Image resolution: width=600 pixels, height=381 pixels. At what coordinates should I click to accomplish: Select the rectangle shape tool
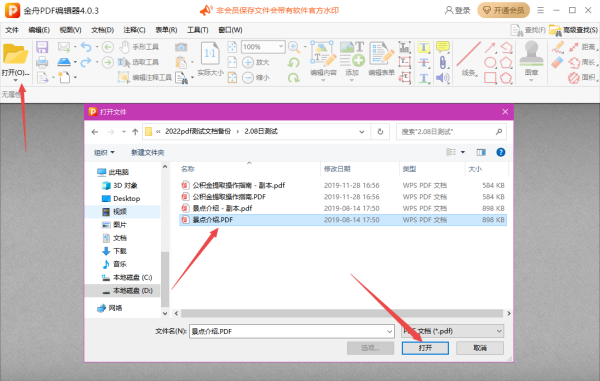tap(490, 78)
